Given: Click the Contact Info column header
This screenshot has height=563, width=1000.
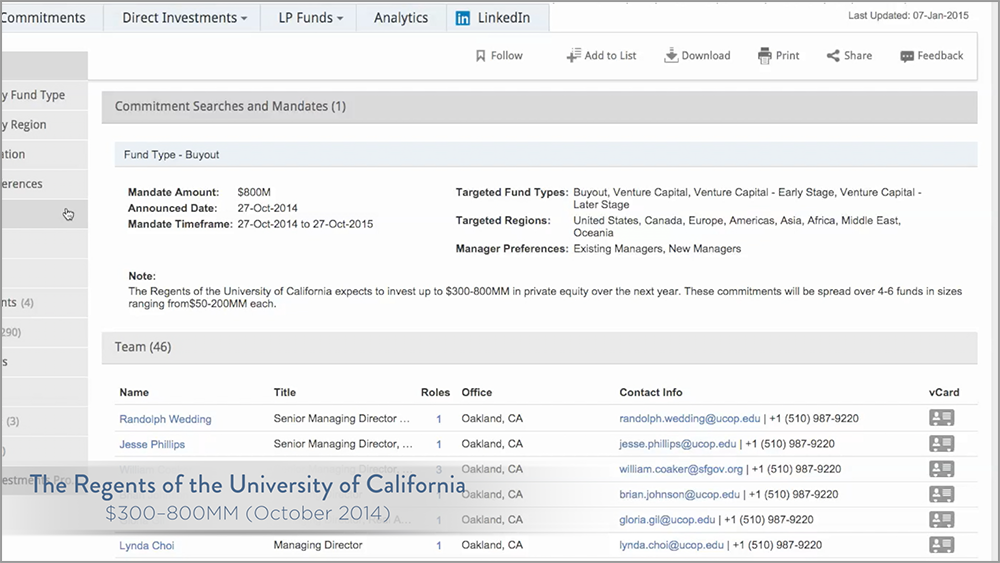Looking at the screenshot, I should pyautogui.click(x=651, y=393).
